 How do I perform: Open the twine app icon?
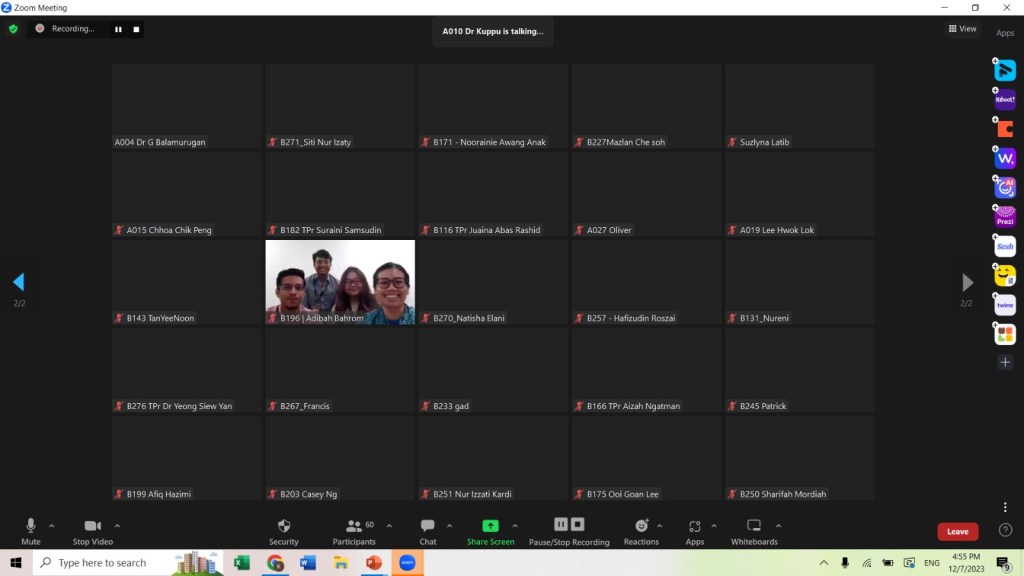(1005, 305)
